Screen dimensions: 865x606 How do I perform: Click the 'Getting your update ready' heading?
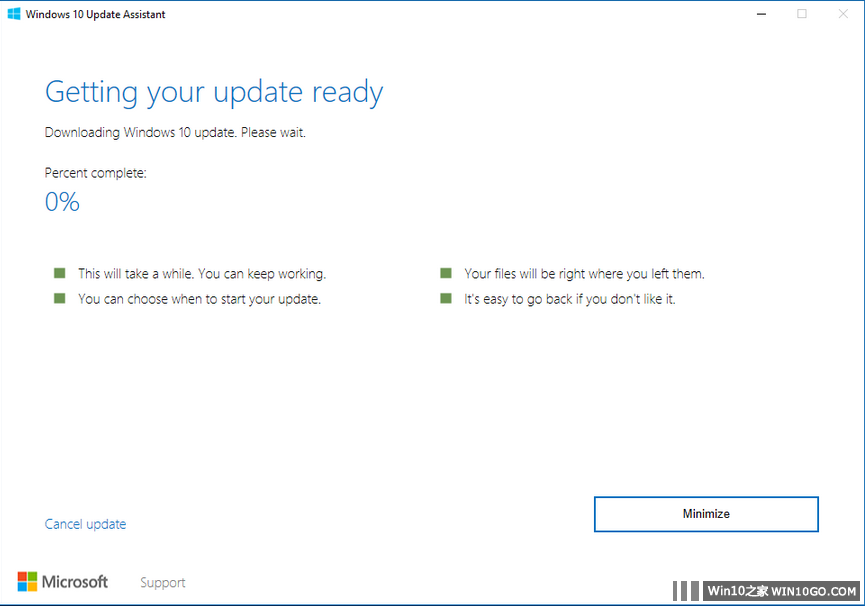[x=213, y=92]
